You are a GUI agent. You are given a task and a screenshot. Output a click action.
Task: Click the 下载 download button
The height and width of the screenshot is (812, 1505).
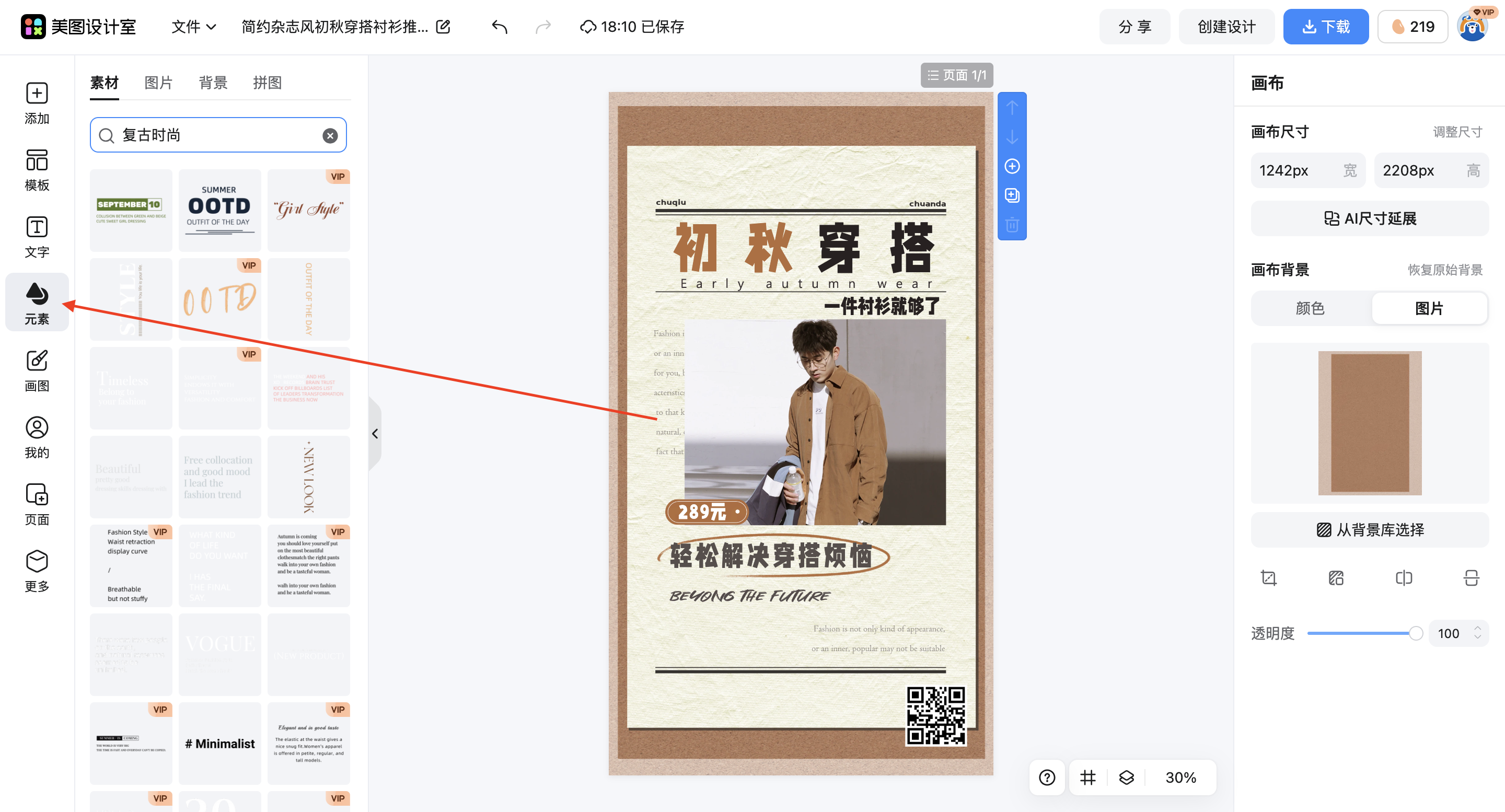pyautogui.click(x=1326, y=26)
